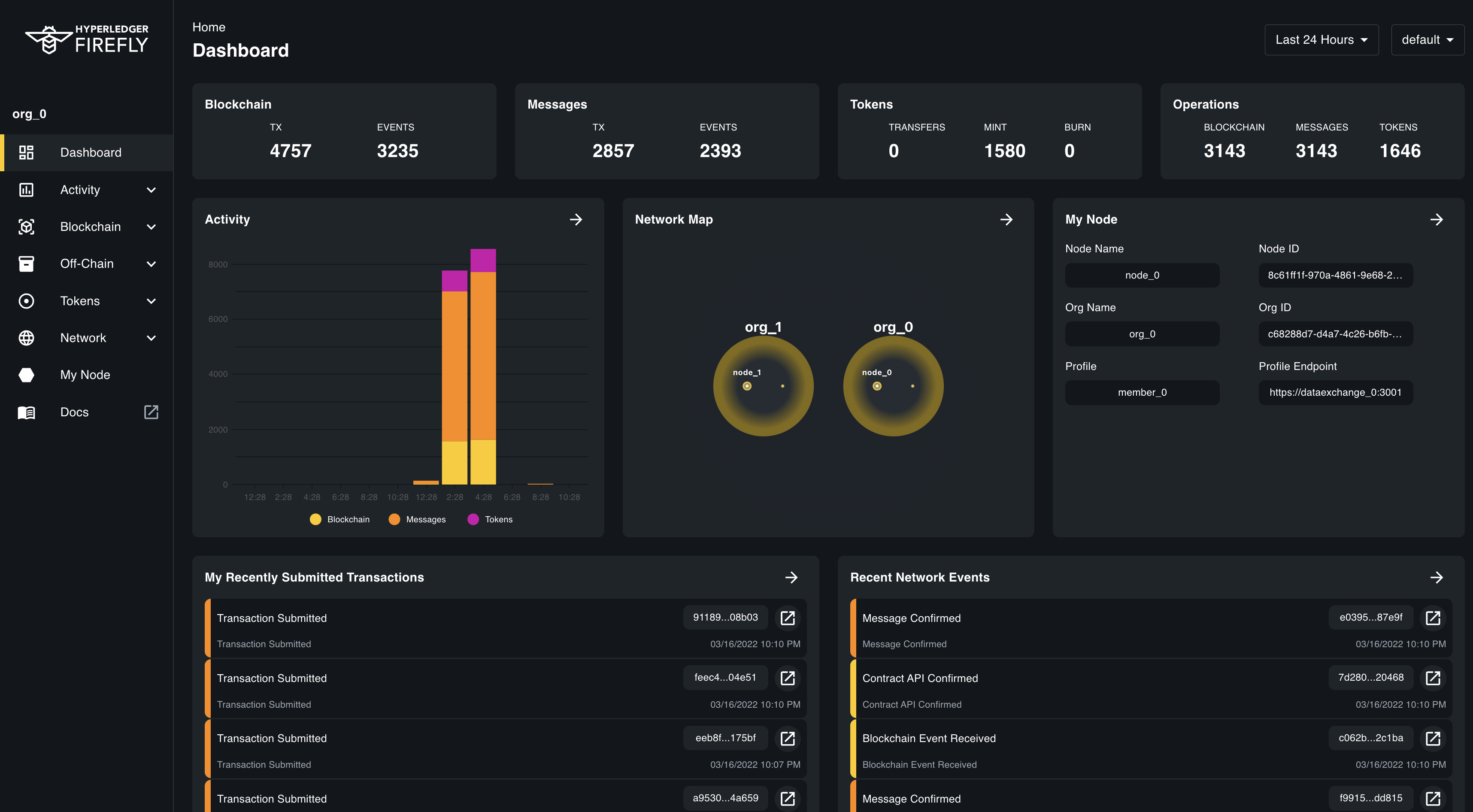The width and height of the screenshot is (1473, 812).
Task: Select the Off-Chain storage icon
Action: tap(26, 264)
